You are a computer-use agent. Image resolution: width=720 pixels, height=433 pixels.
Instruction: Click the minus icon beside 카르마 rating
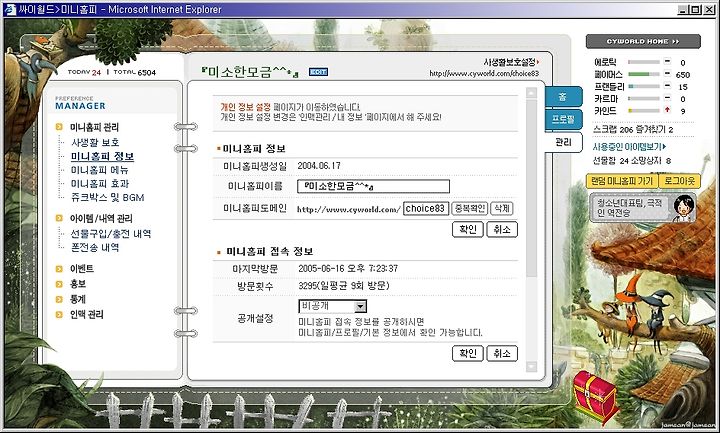(x=667, y=98)
